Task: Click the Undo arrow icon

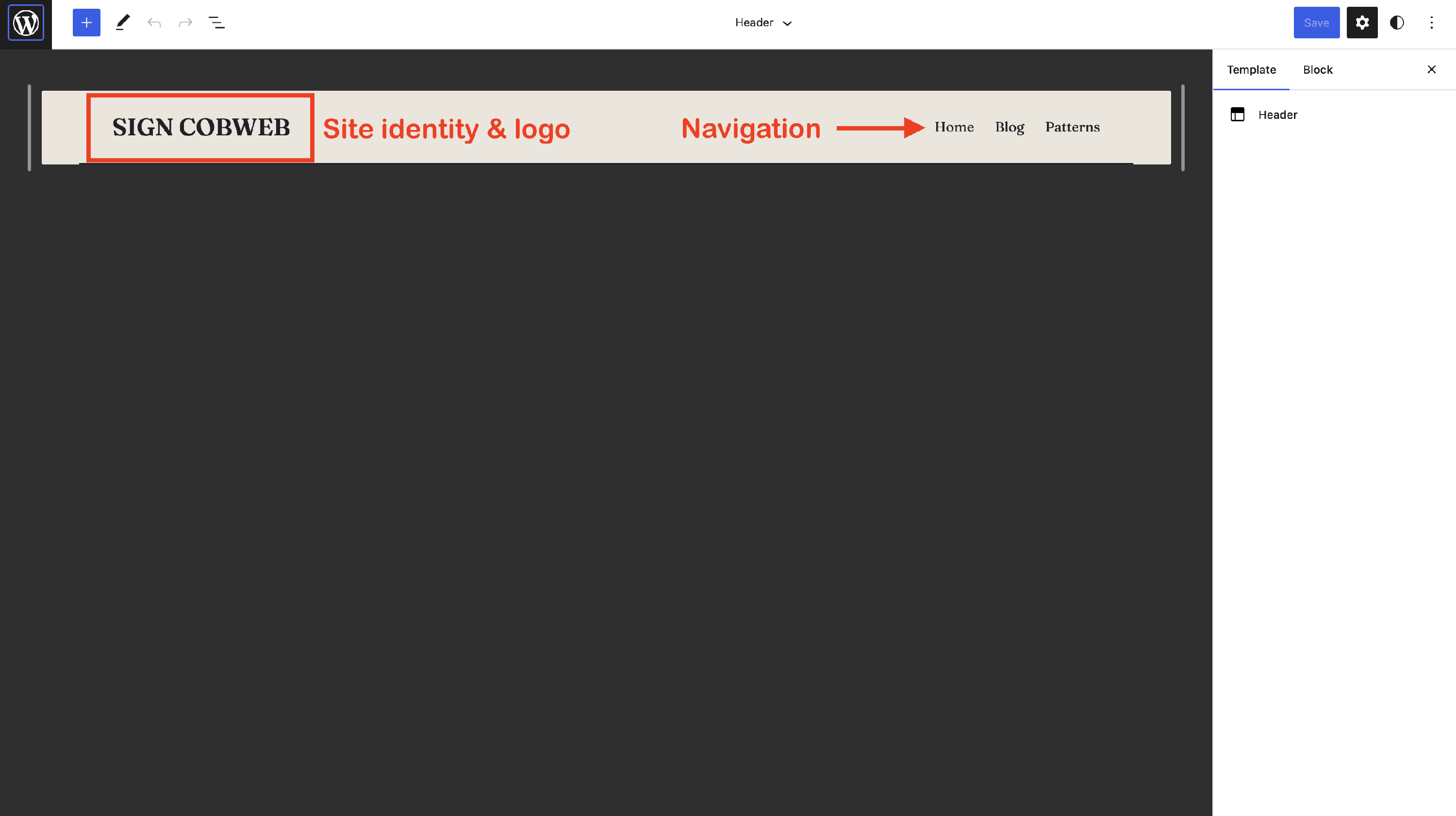Action: tap(154, 23)
